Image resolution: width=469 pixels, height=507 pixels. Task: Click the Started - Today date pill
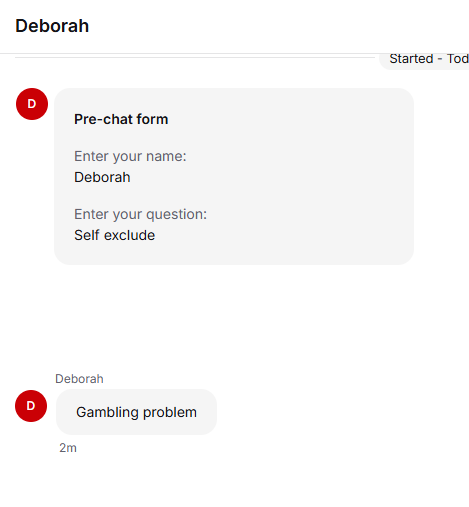point(424,60)
